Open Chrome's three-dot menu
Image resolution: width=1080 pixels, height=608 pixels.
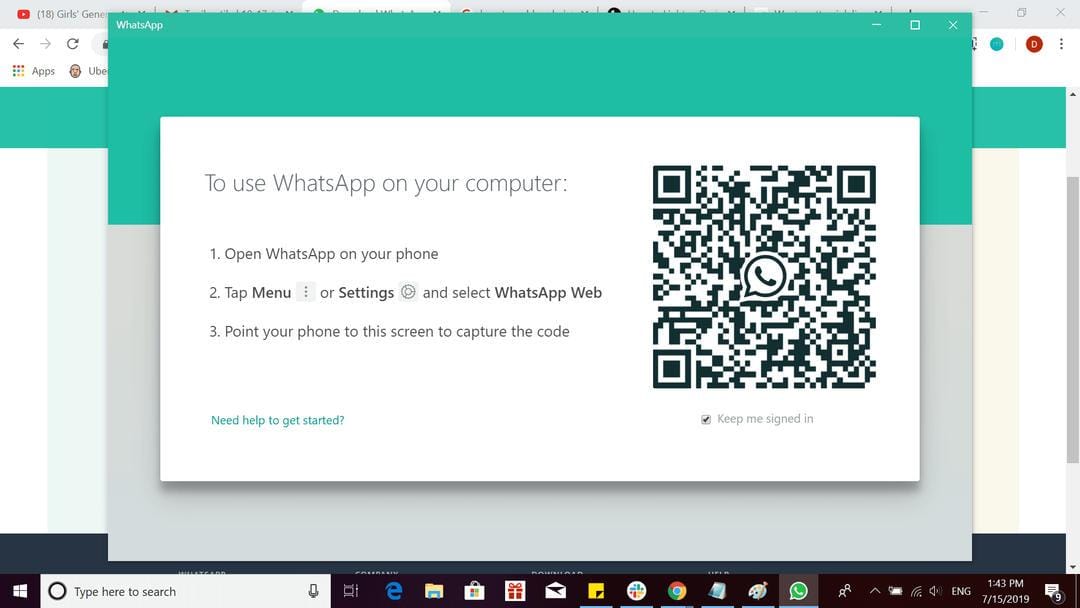click(x=1061, y=44)
